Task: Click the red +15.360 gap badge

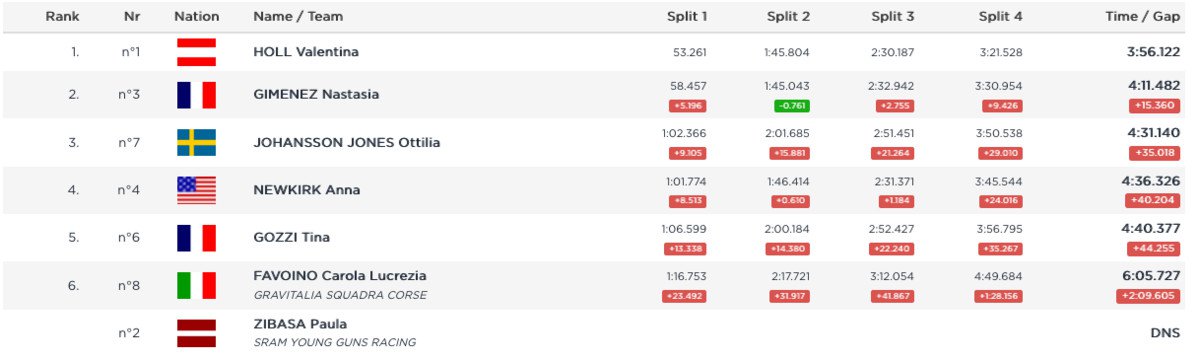Action: pos(1154,105)
